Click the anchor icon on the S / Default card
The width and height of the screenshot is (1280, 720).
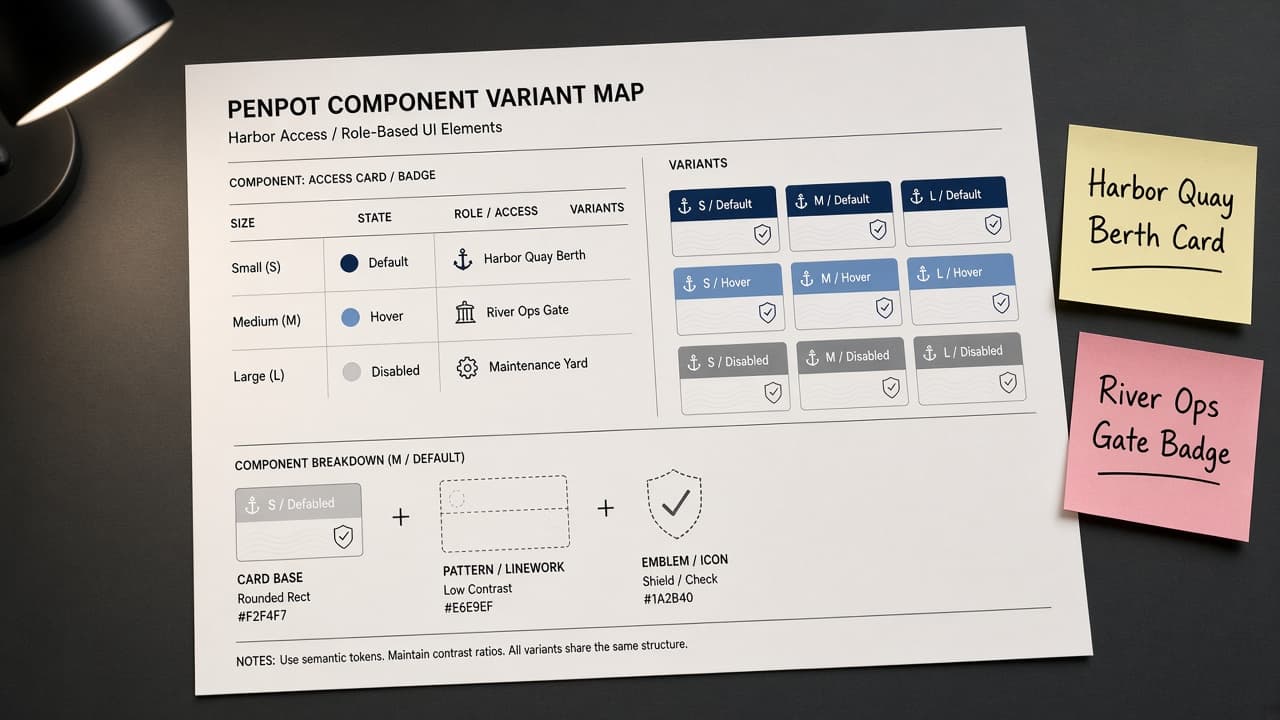pyautogui.click(x=685, y=205)
